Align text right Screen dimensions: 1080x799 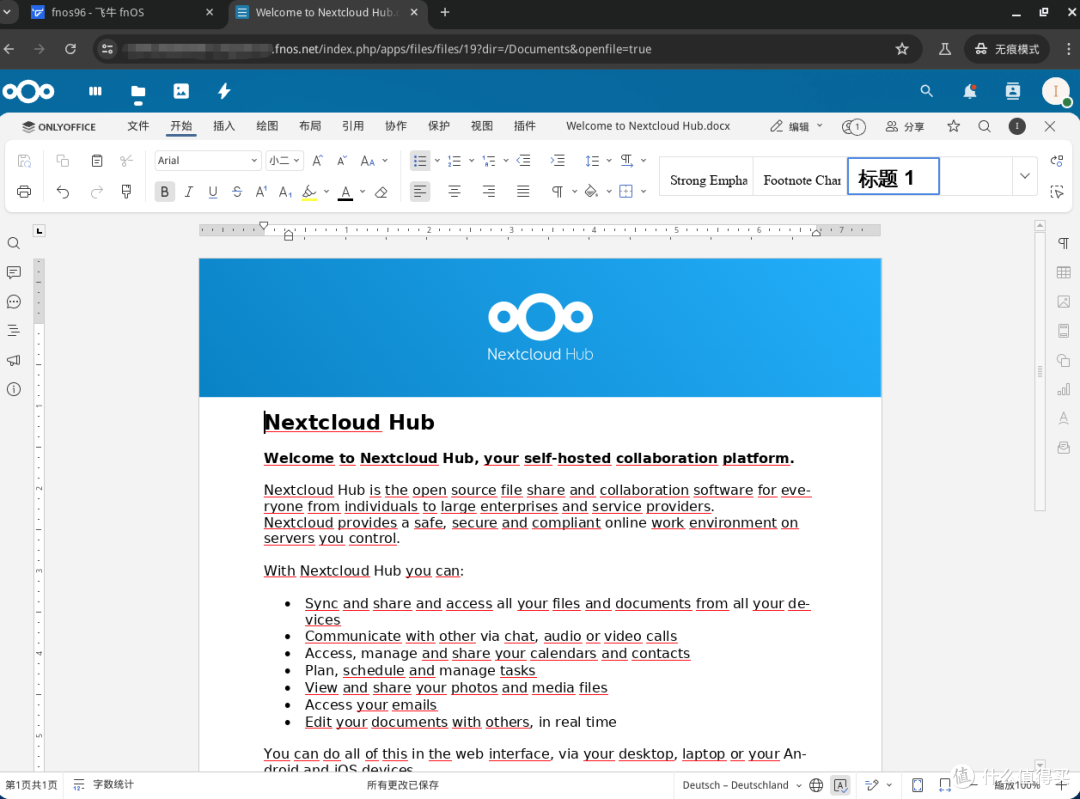(488, 192)
